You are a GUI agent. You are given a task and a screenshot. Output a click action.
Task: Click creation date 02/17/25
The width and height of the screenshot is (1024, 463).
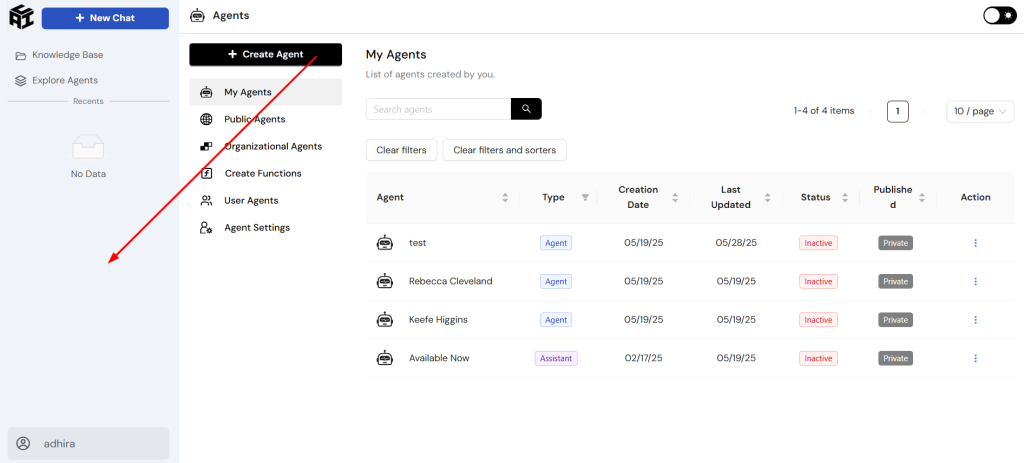(643, 359)
